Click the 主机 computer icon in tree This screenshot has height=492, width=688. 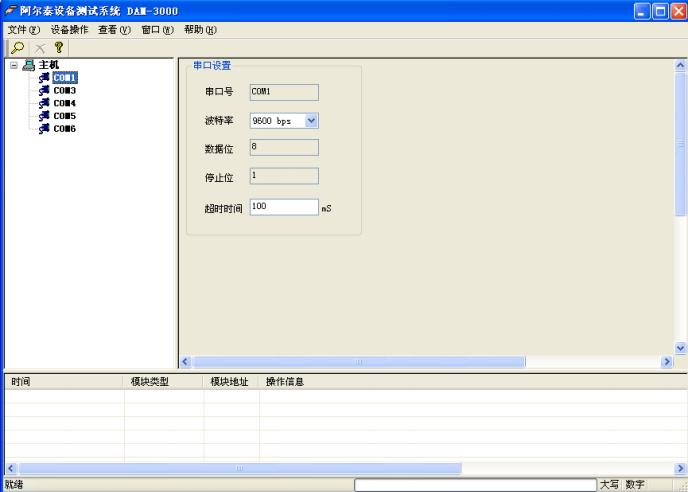(28, 65)
